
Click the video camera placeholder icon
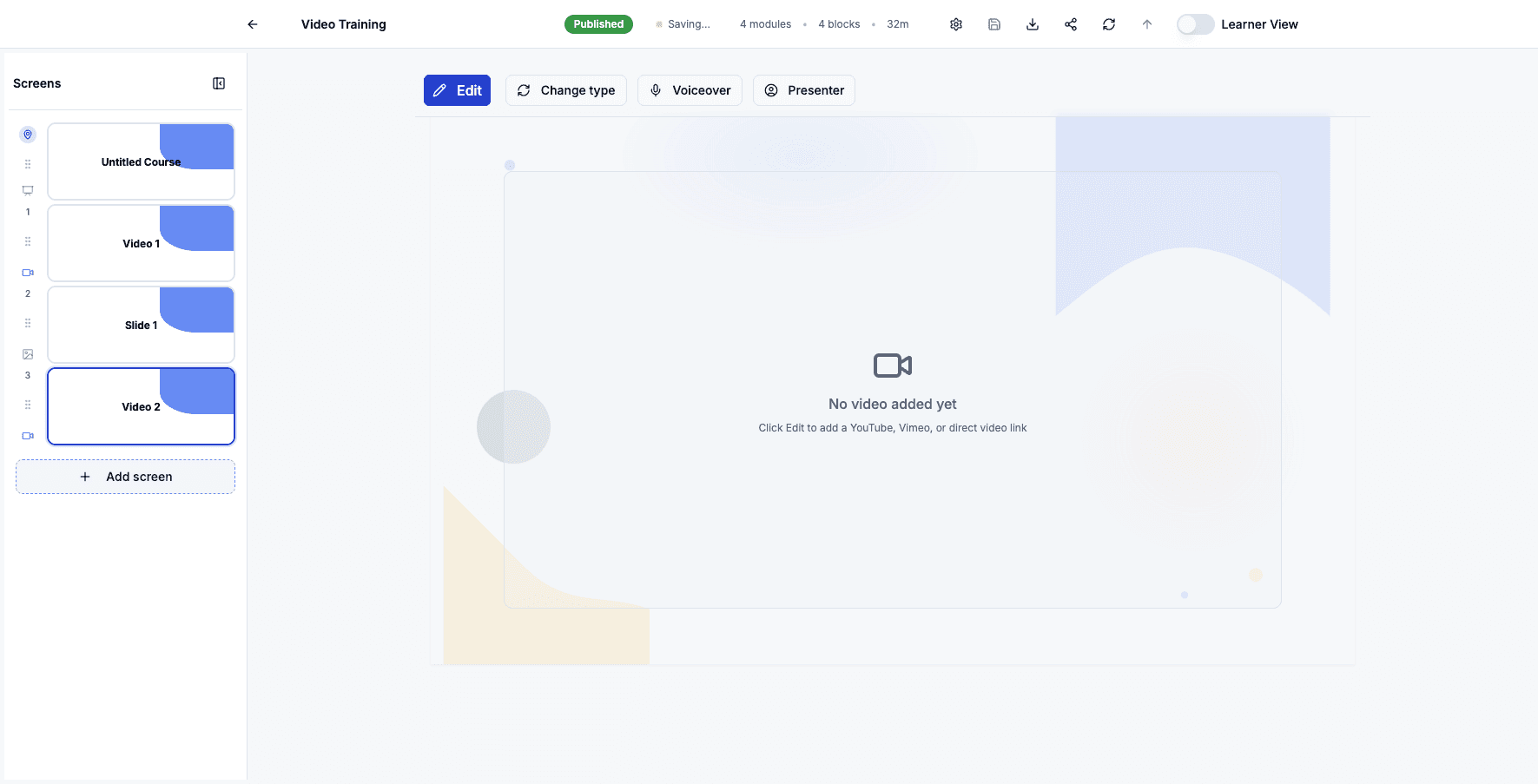tap(893, 366)
